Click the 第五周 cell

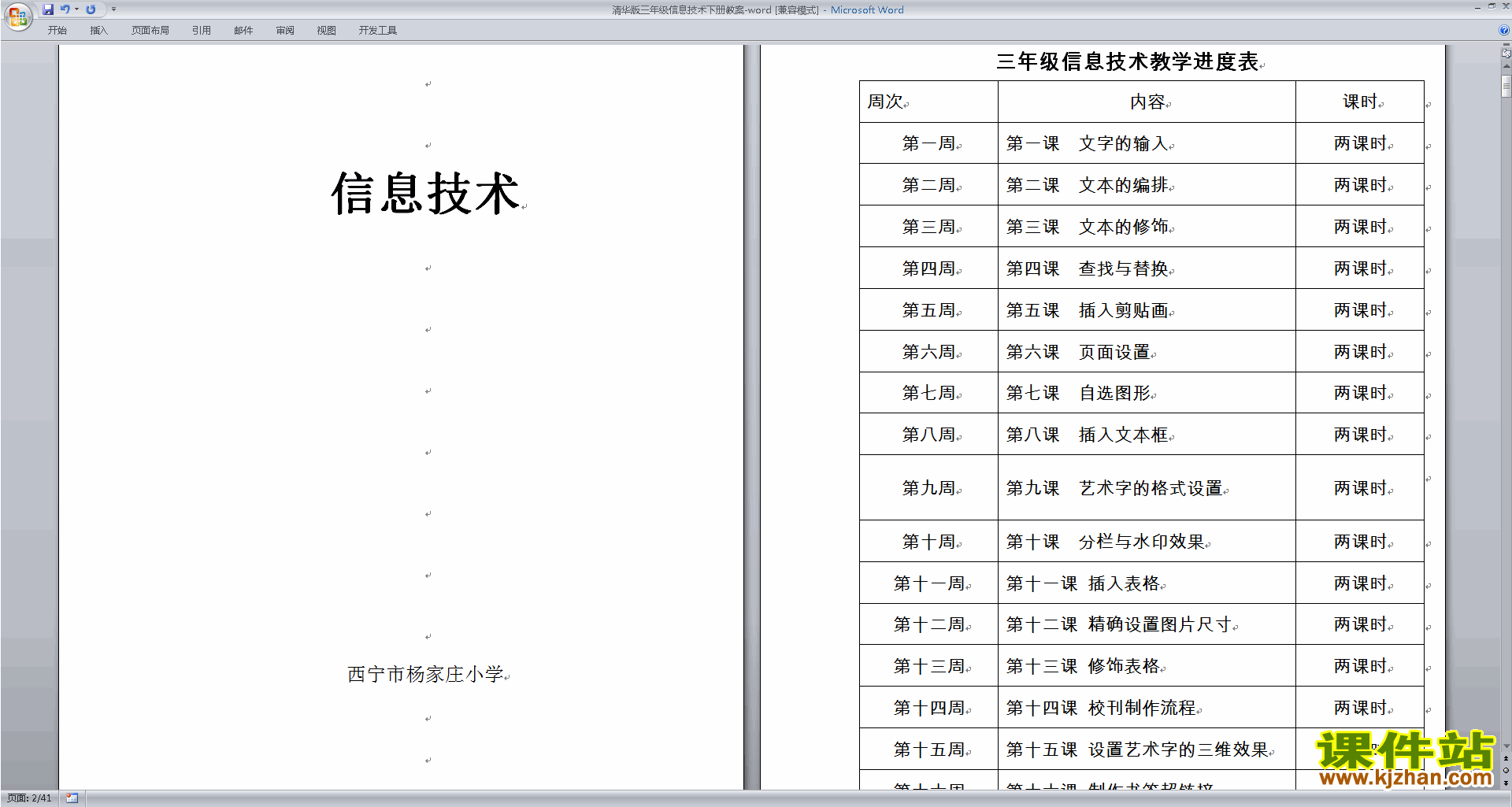pyautogui.click(x=928, y=310)
